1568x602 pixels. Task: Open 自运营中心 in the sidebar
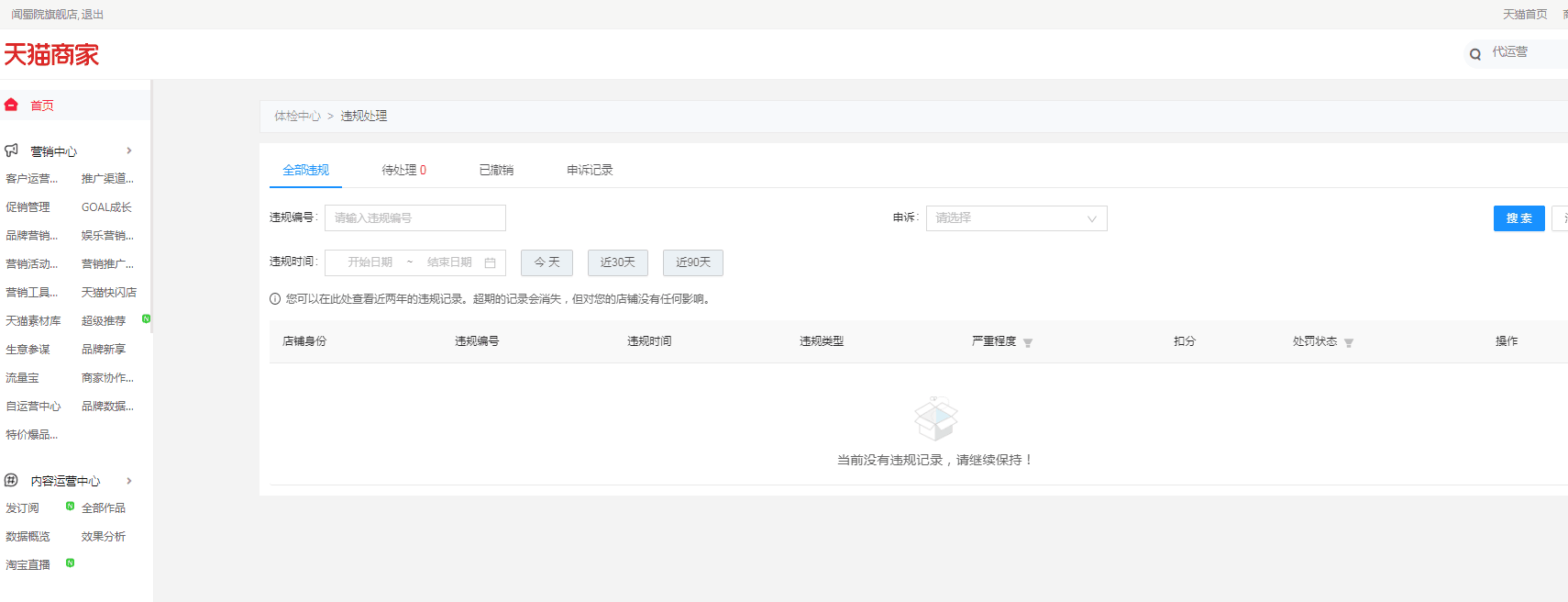coord(33,407)
